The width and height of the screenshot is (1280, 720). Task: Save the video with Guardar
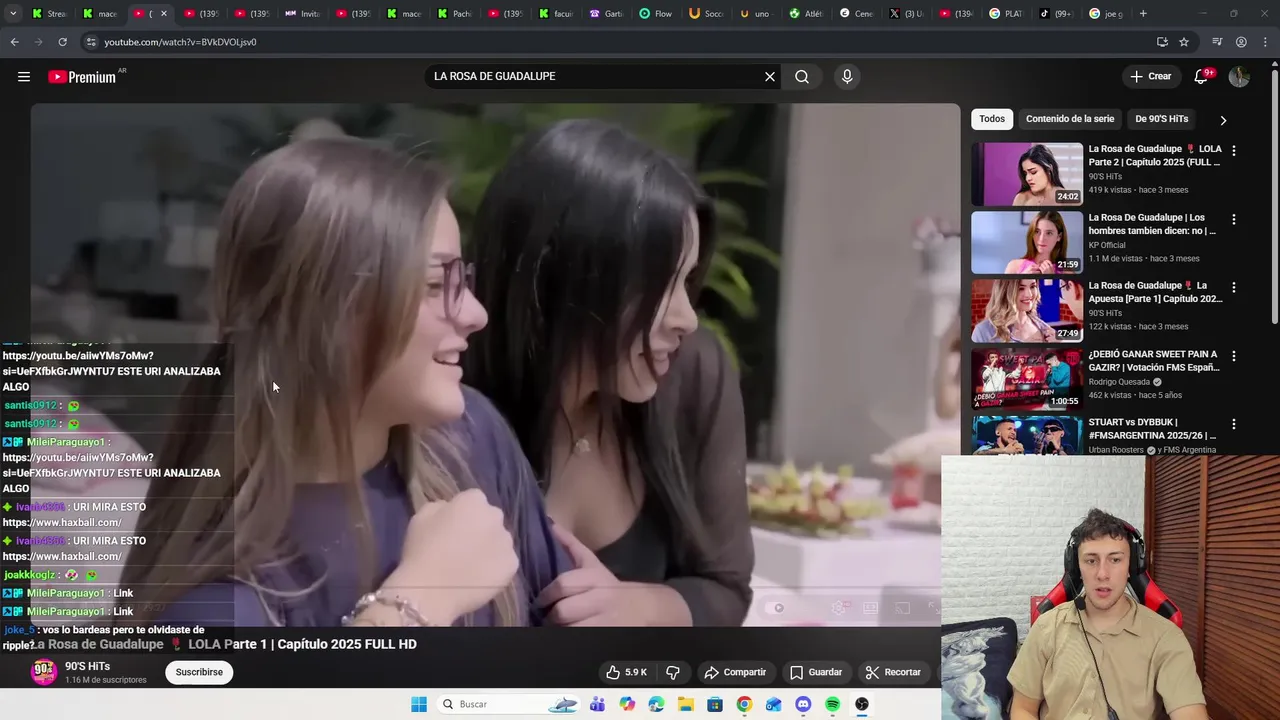[816, 672]
